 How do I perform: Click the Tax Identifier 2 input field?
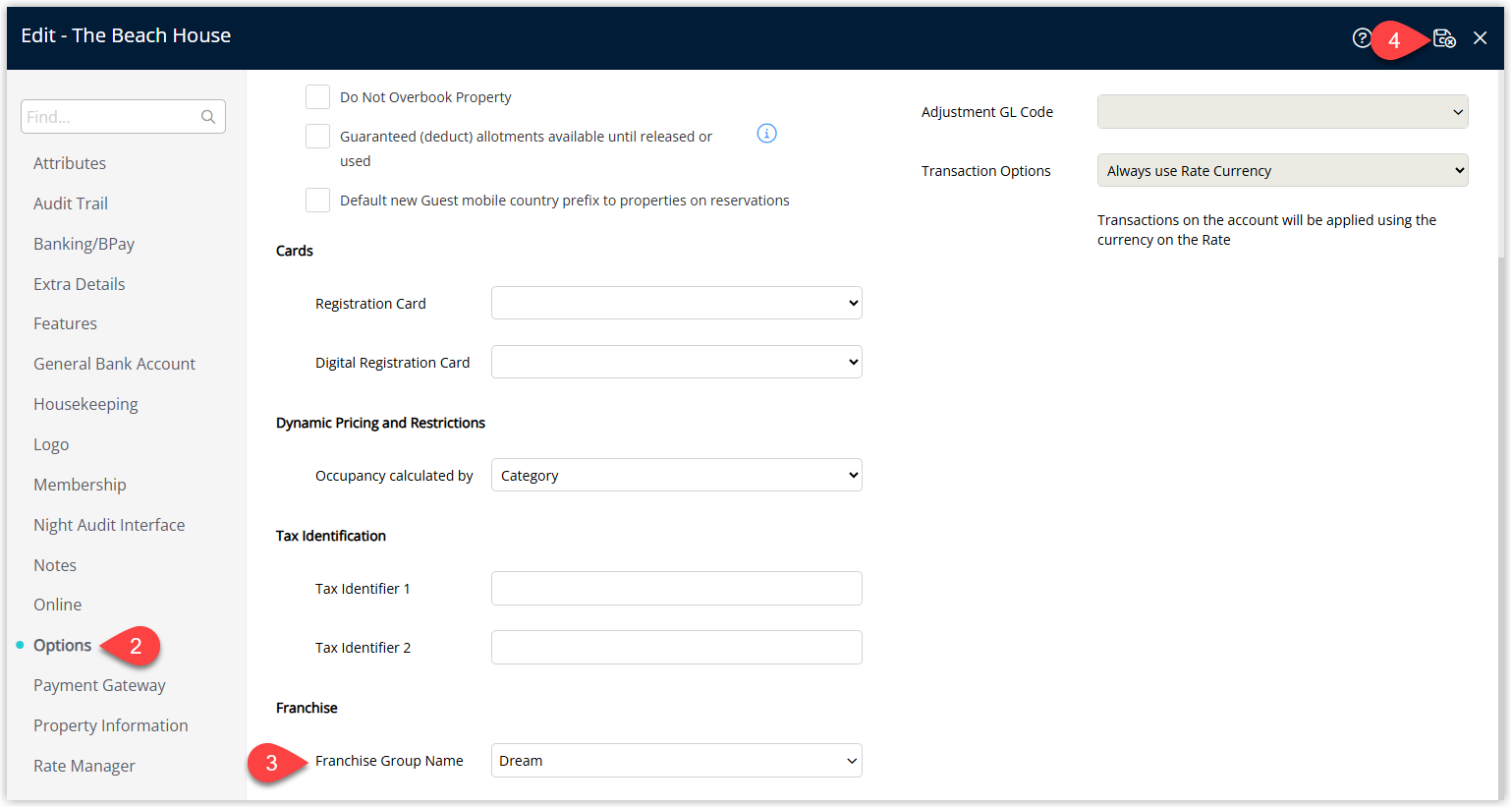coord(676,647)
